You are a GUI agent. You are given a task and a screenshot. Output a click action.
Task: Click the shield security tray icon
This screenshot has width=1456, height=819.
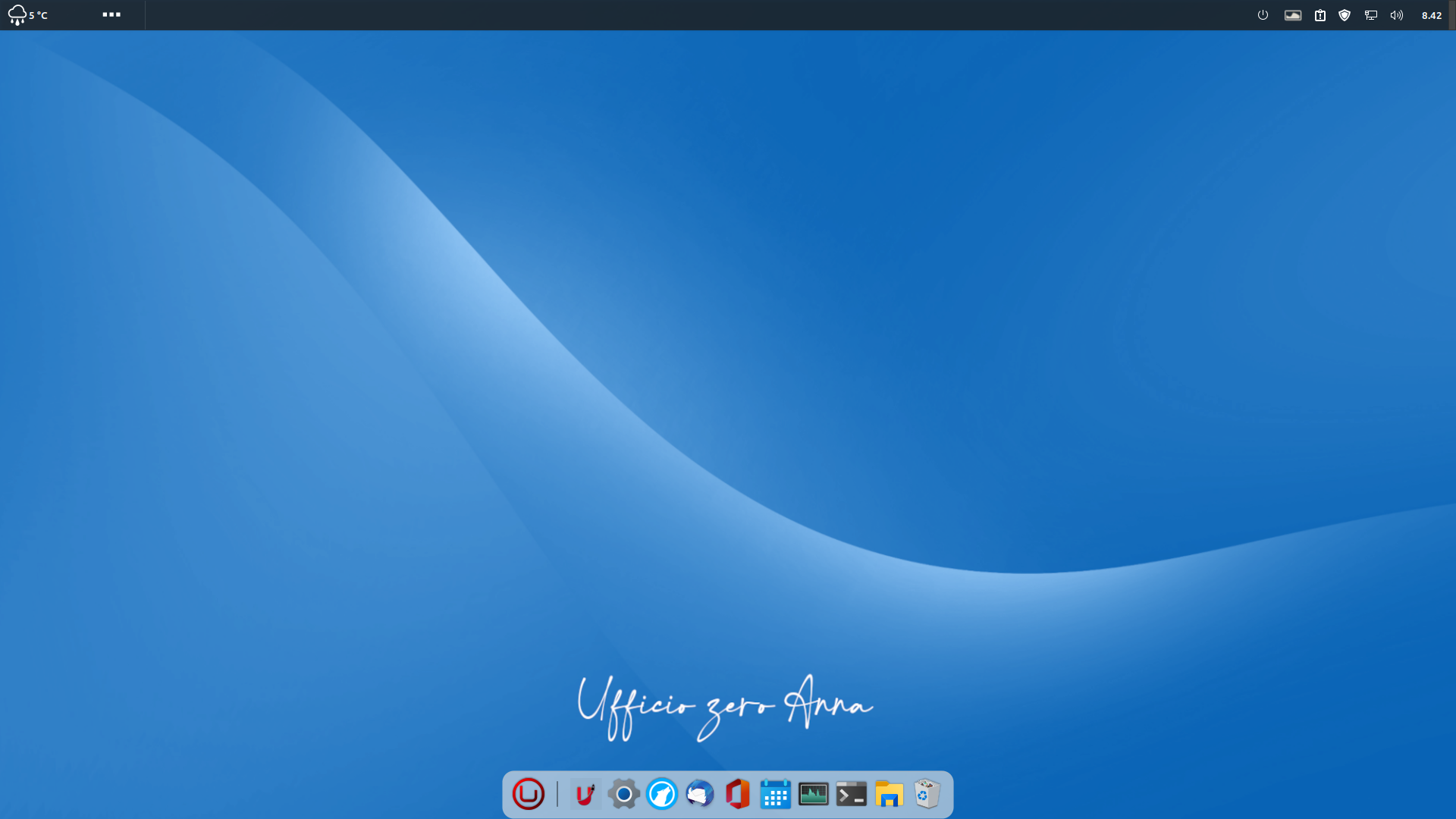tap(1345, 15)
